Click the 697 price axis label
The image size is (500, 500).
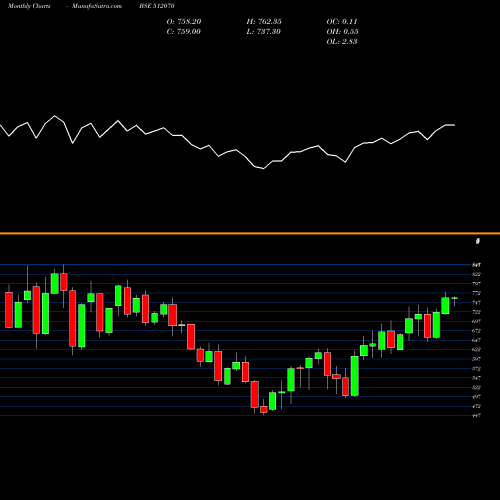[x=476, y=321]
